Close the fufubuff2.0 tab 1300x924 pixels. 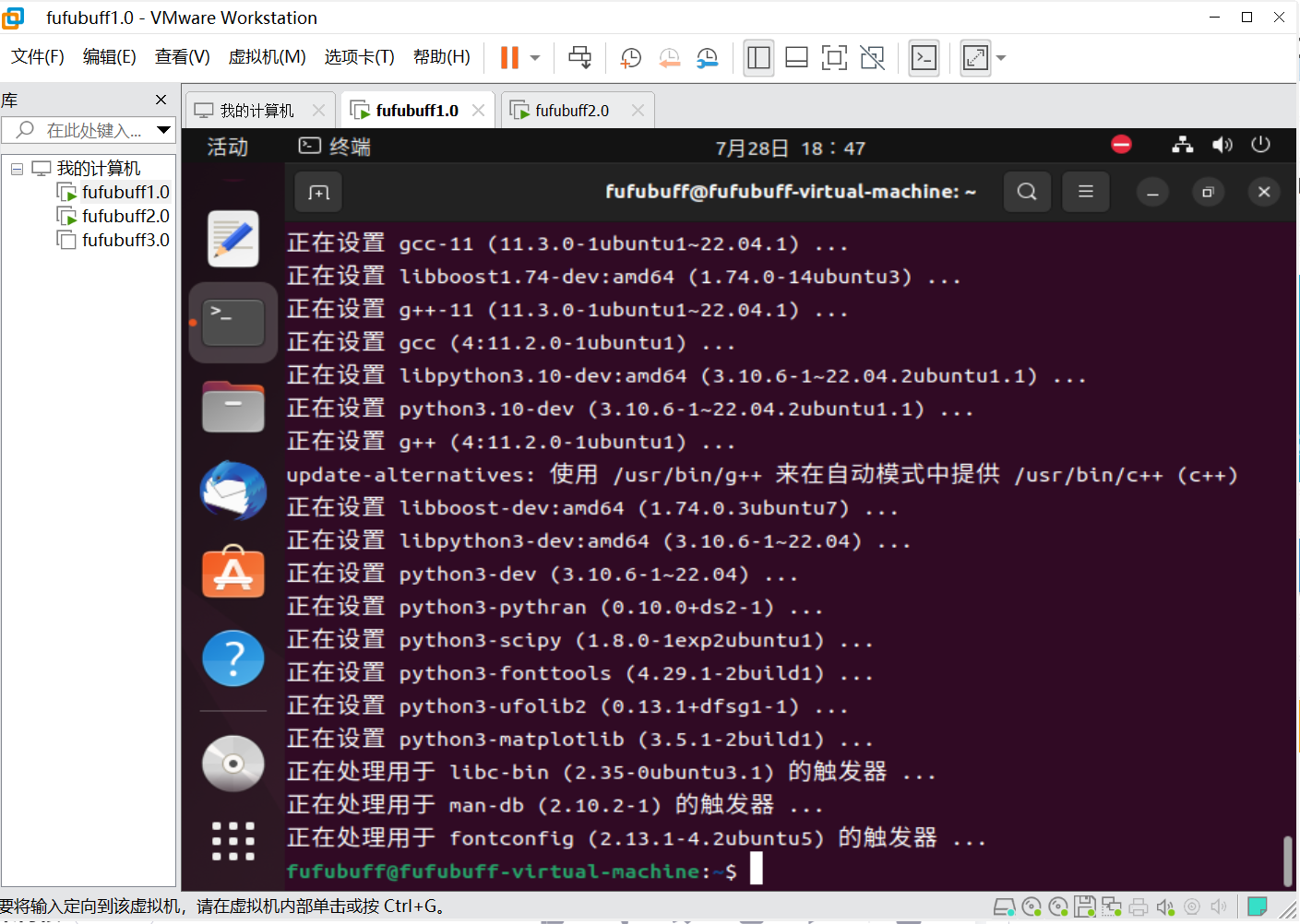(638, 111)
